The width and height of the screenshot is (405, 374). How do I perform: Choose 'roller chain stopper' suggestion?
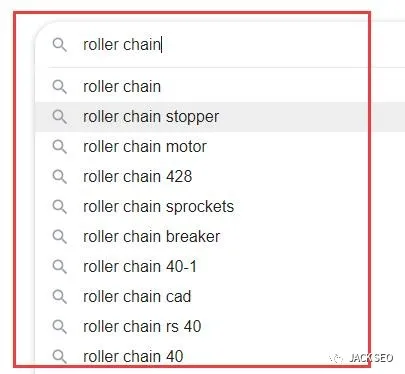(x=220, y=117)
